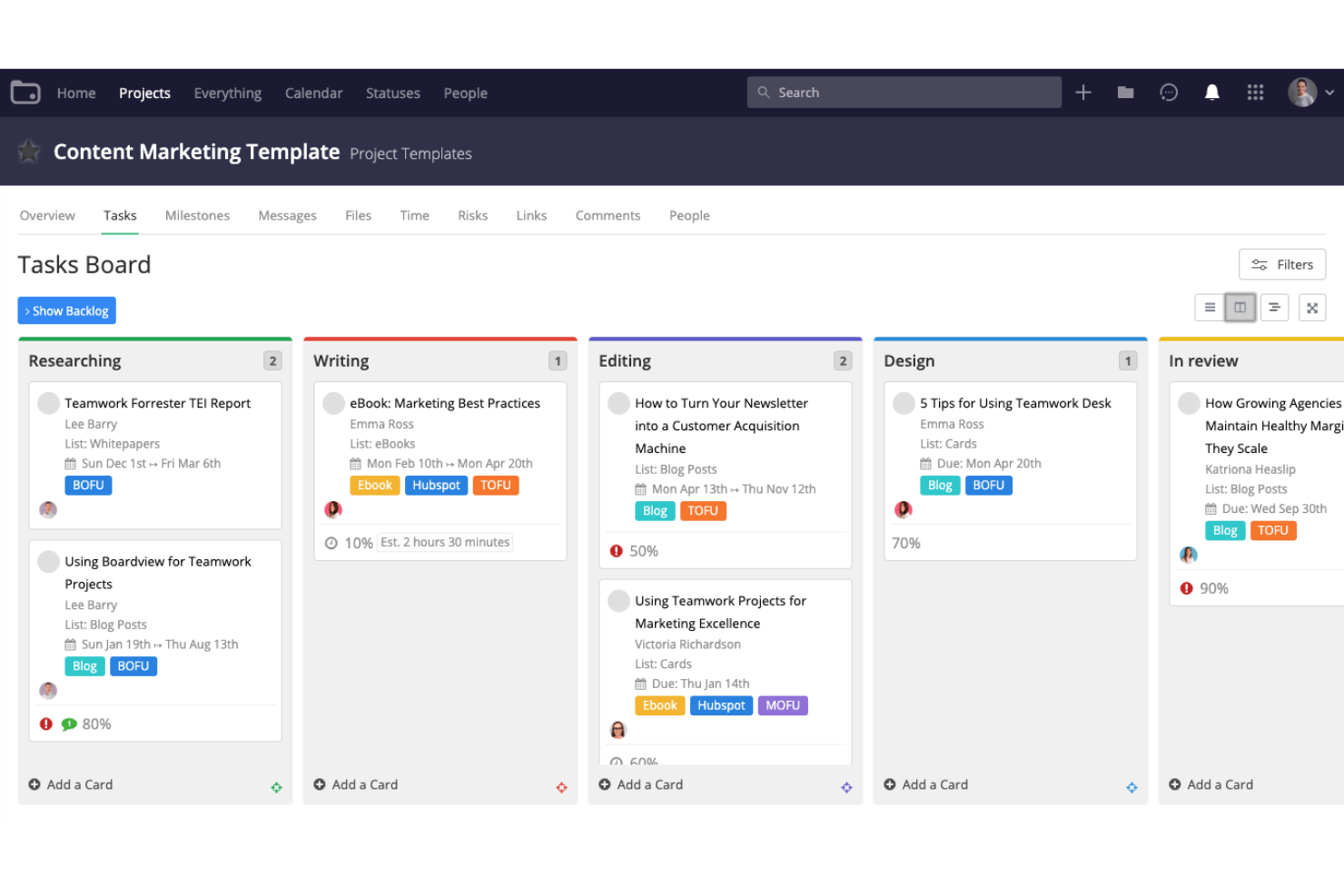Expand the backlog with Show Backlog
Viewport: 1344px width, 896px height.
[66, 310]
